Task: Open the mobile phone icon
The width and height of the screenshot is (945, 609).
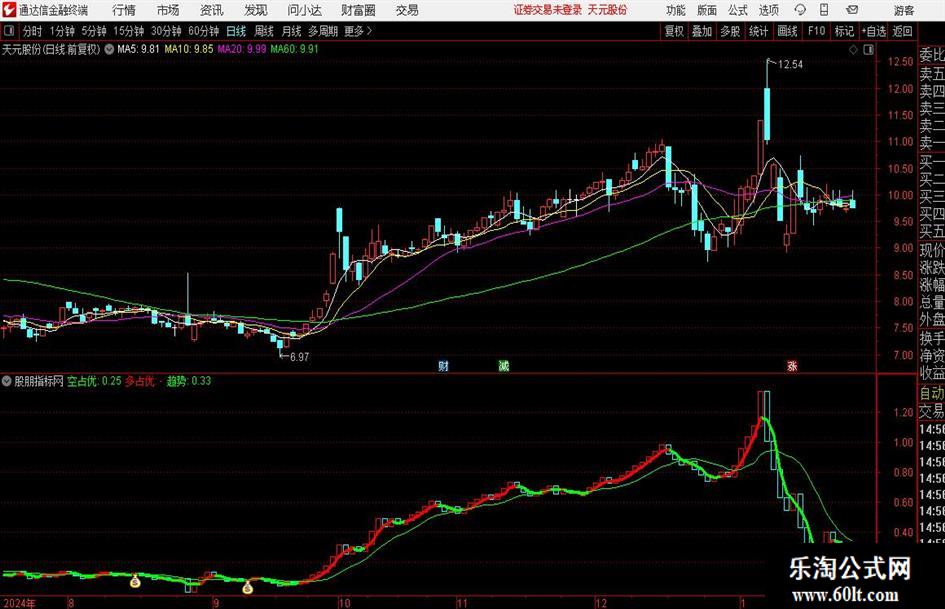Action: point(824,10)
